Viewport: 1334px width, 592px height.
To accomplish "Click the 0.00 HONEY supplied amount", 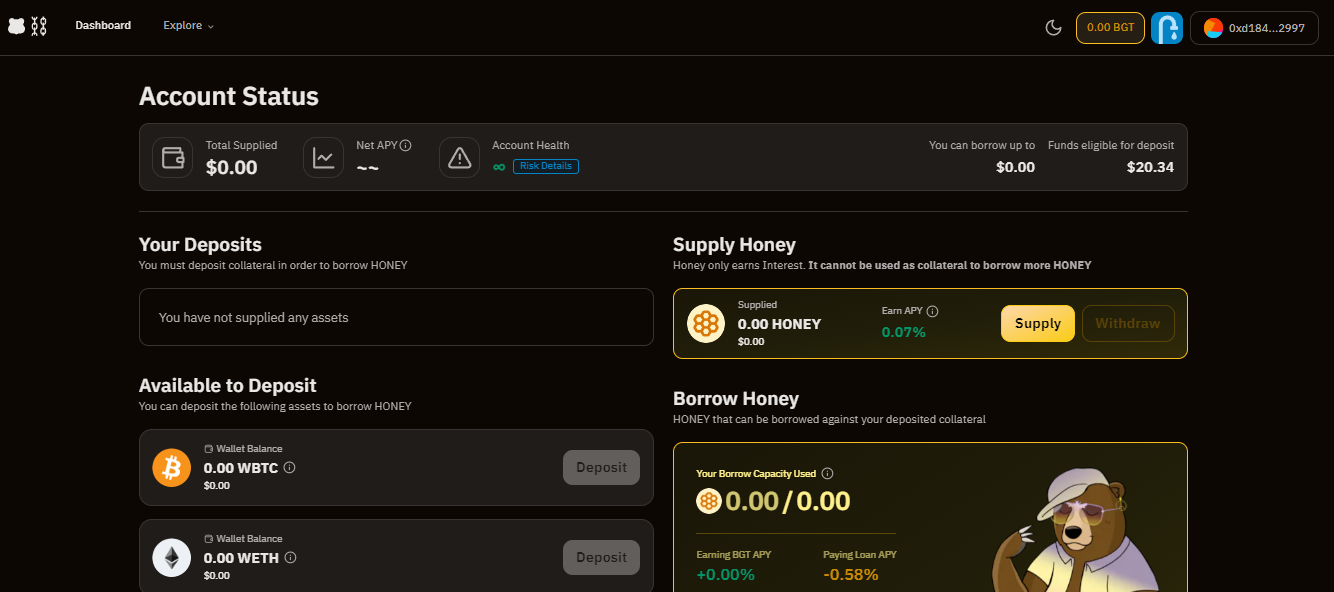I will coord(779,324).
